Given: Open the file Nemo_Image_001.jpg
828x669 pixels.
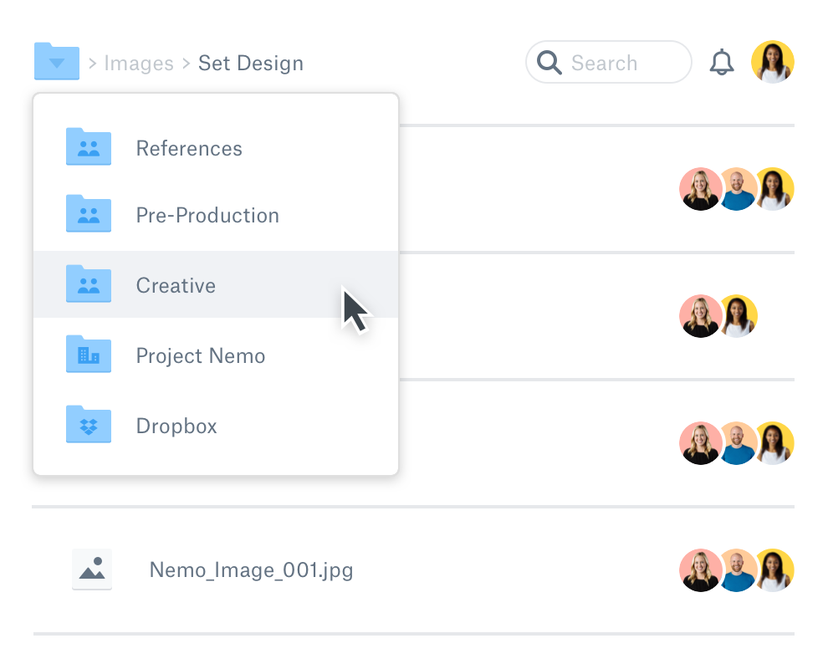Looking at the screenshot, I should (x=250, y=570).
